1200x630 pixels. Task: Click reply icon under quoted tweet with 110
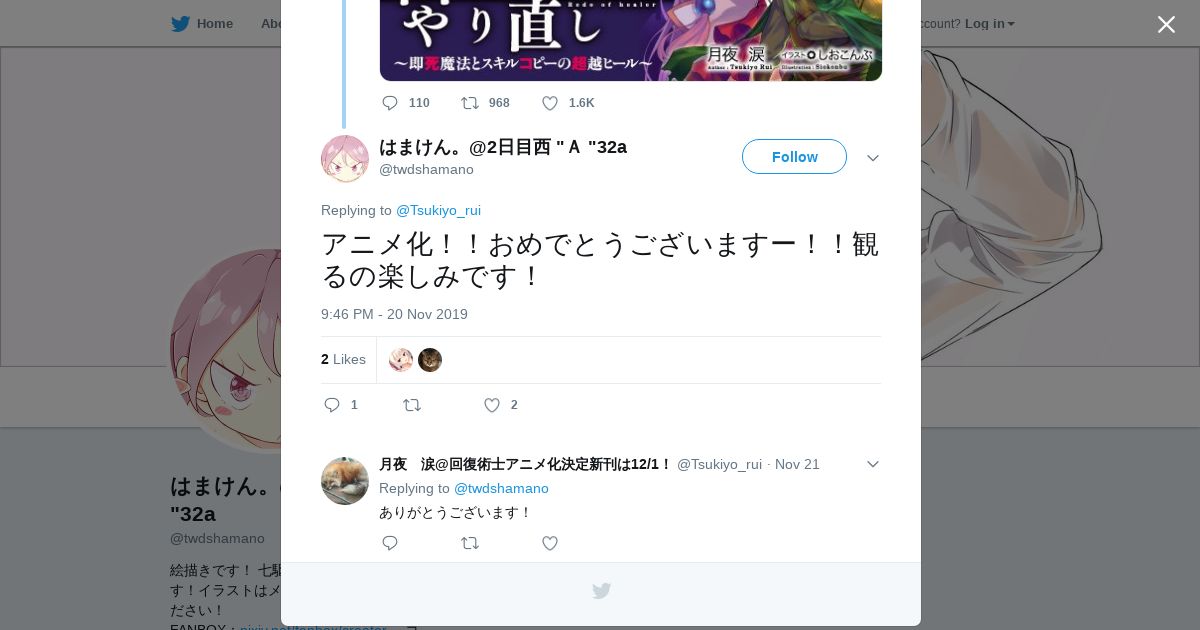[391, 103]
